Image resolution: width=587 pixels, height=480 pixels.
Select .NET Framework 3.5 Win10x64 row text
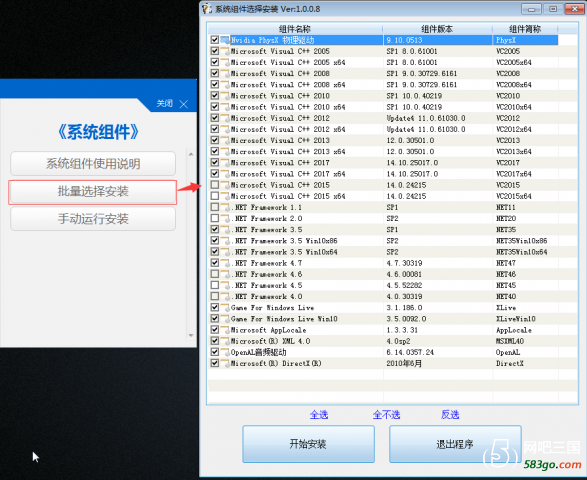(284, 252)
